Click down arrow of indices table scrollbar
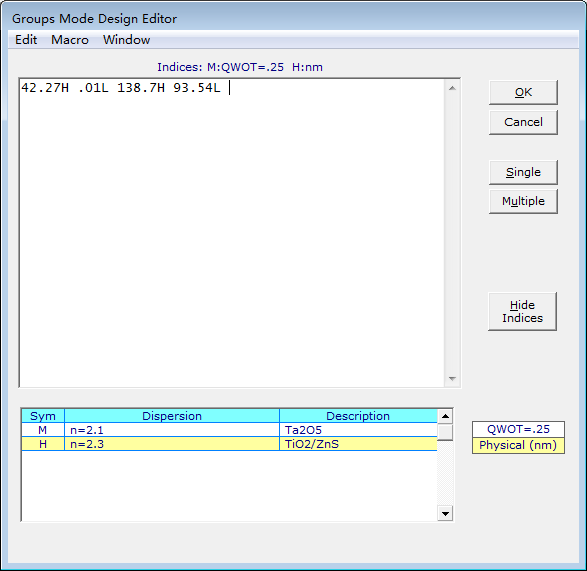587x571 pixels. point(445,513)
